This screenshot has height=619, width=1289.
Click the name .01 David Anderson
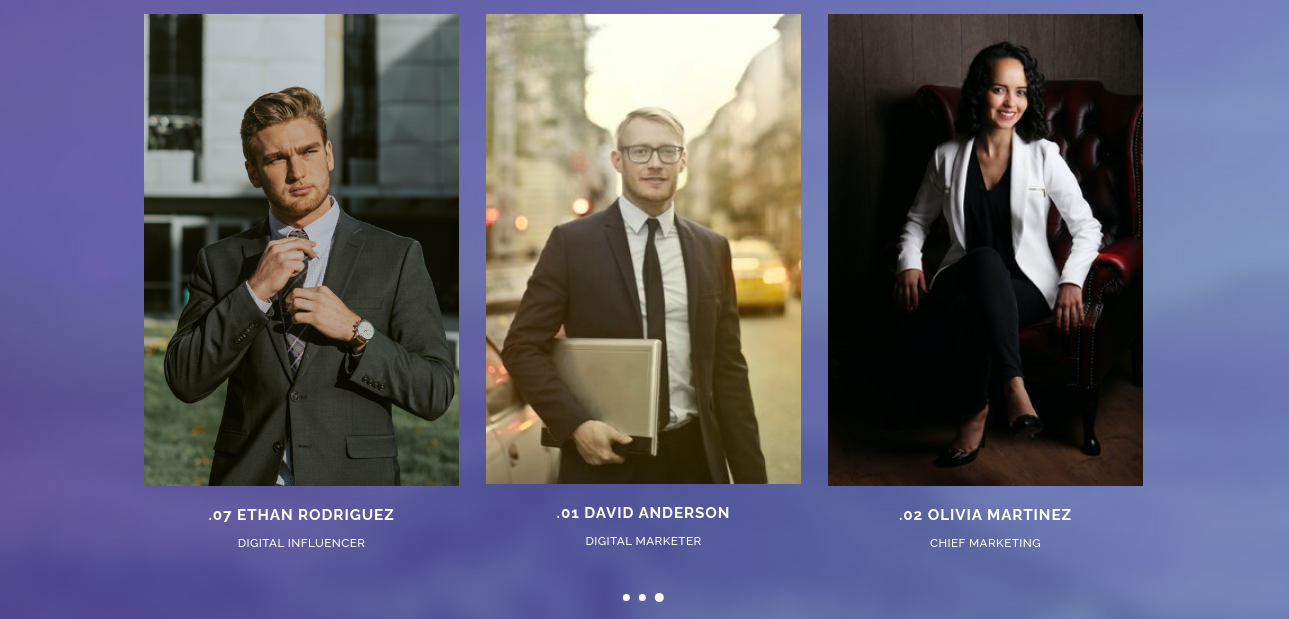click(x=643, y=513)
